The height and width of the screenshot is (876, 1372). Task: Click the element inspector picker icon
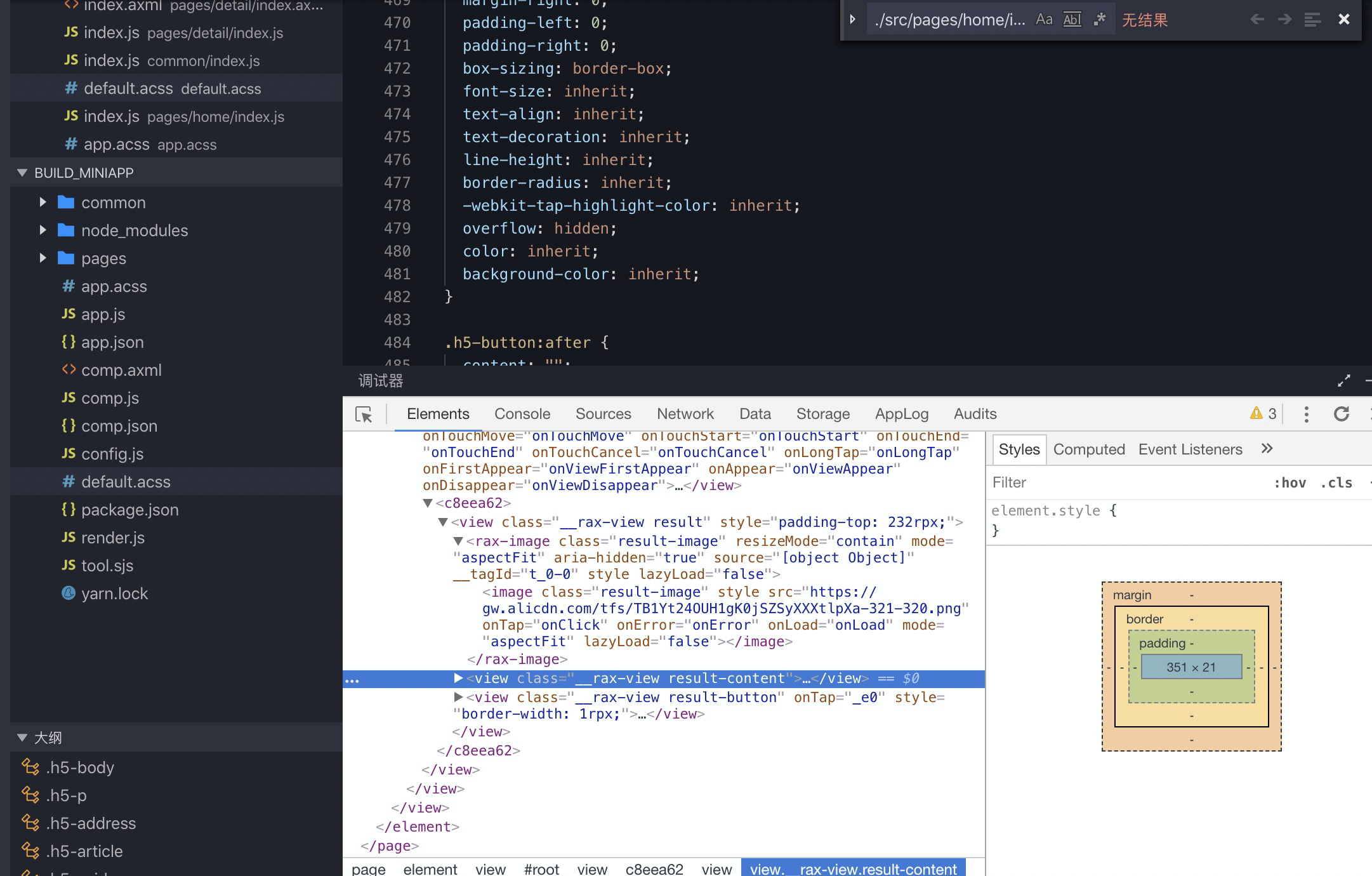tap(364, 415)
